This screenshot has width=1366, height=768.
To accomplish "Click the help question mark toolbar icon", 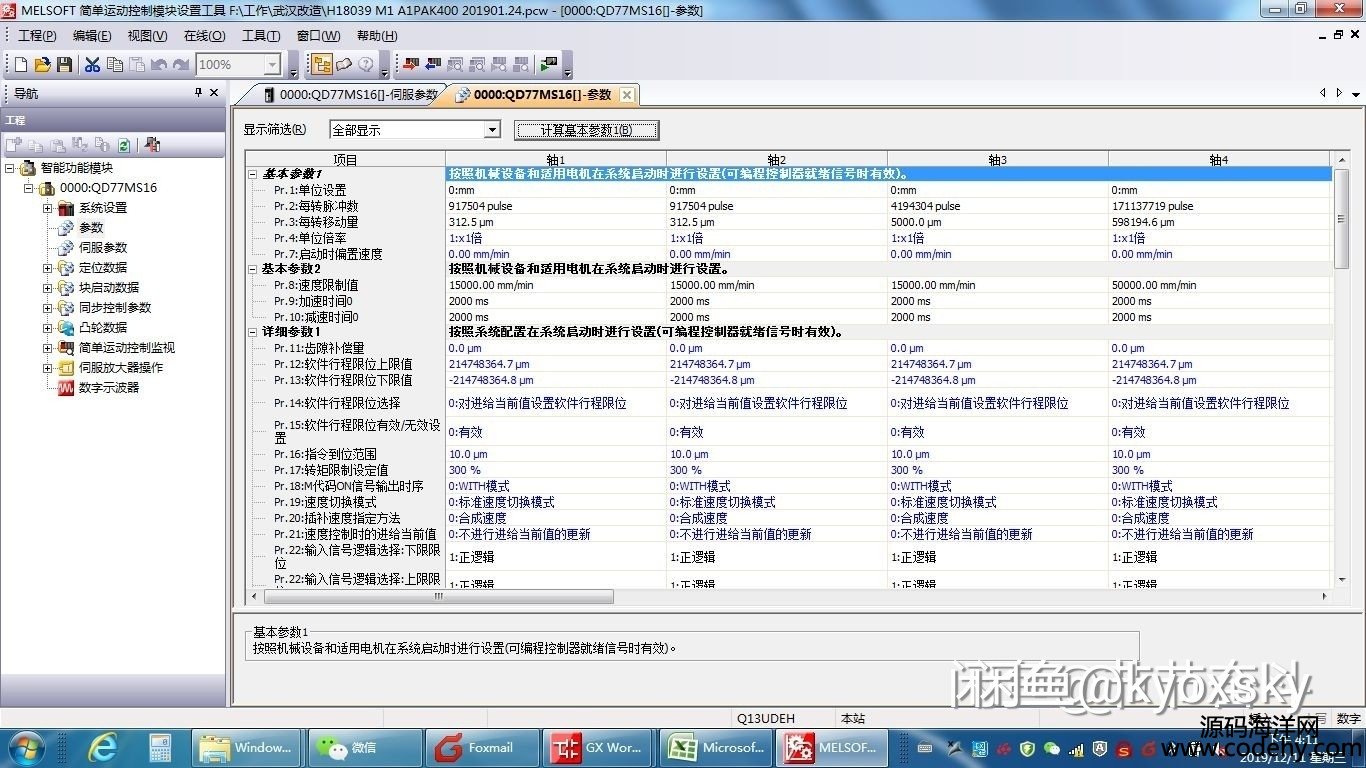I will tap(366, 64).
